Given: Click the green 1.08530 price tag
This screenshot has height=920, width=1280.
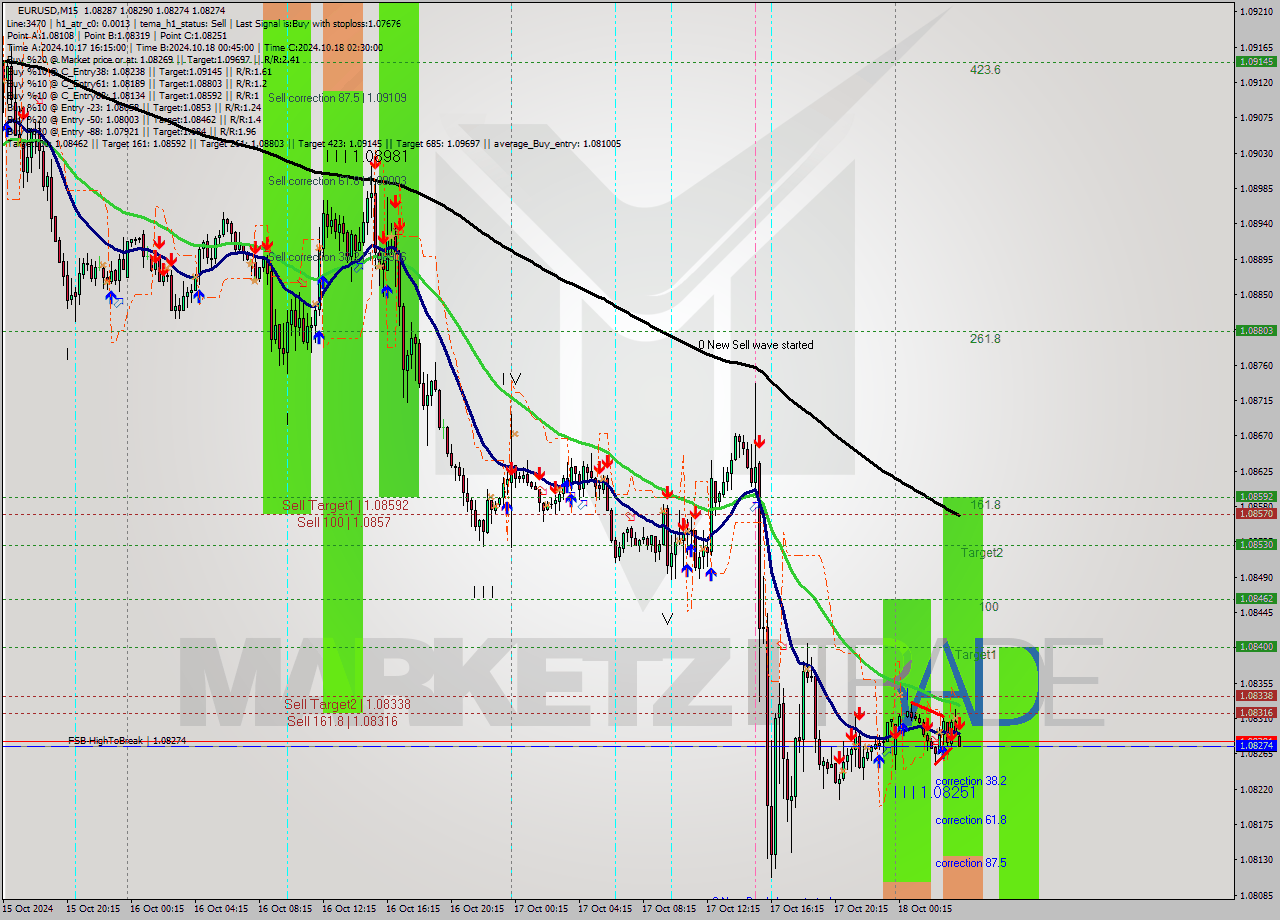Looking at the screenshot, I should coord(1257,544).
